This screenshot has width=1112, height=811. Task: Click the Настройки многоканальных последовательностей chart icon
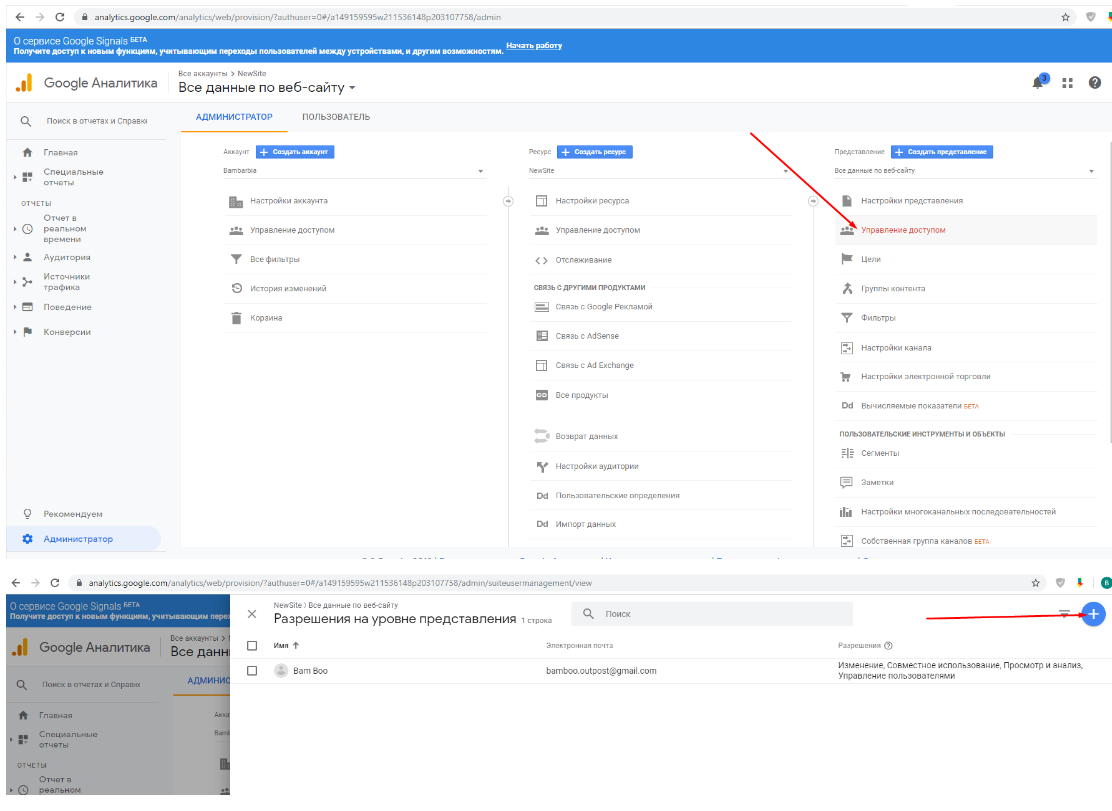tap(846, 512)
